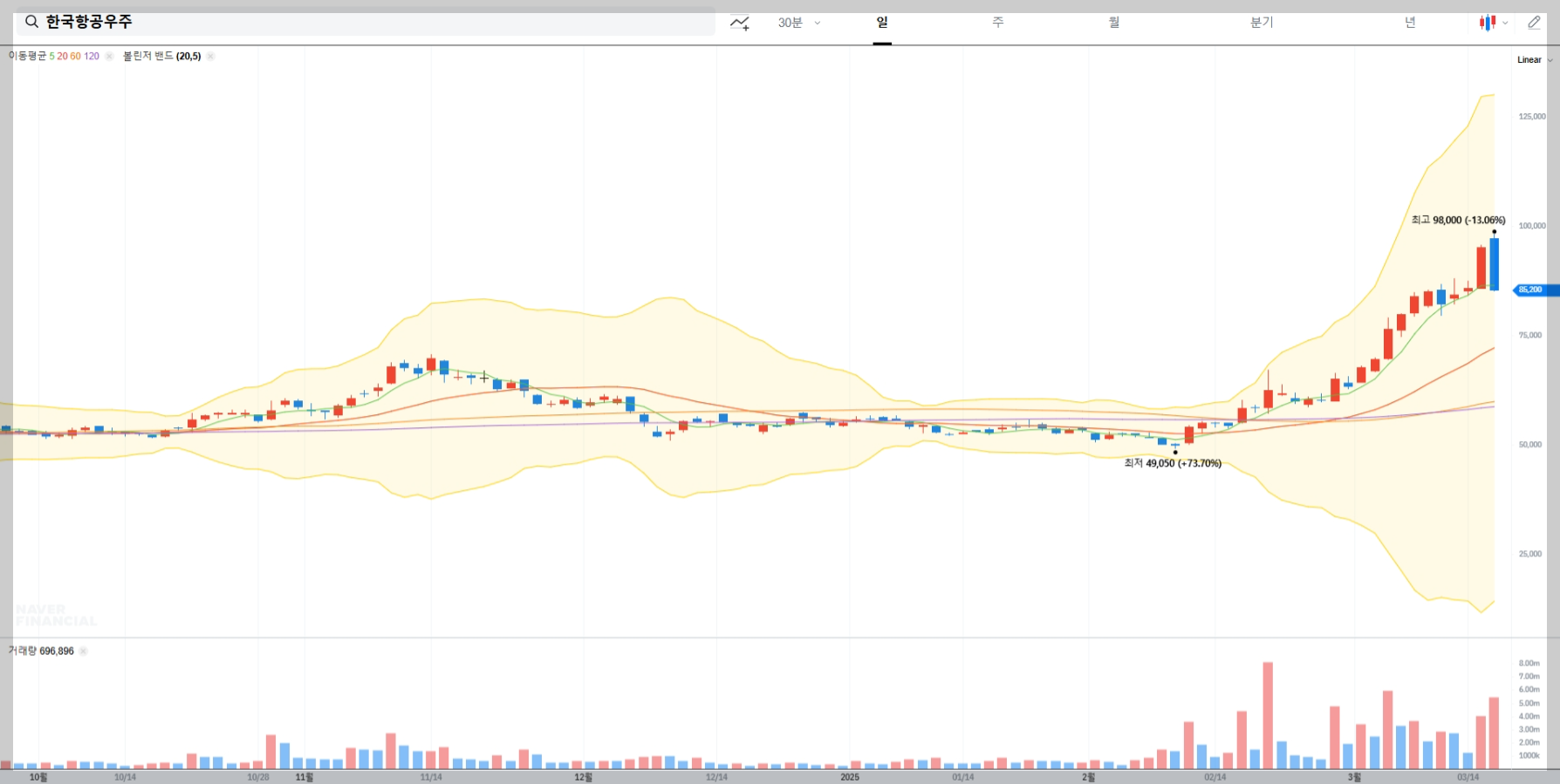Remove the 이동평균 indicator with its x

109,57
